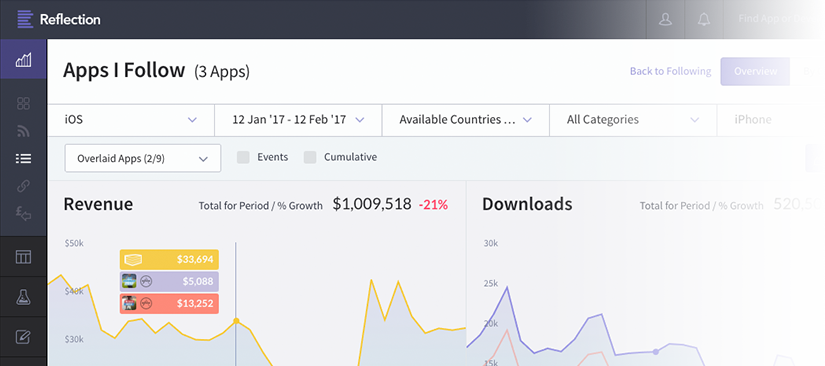
Task: Open the chain link sidebar icon
Action: 23,186
